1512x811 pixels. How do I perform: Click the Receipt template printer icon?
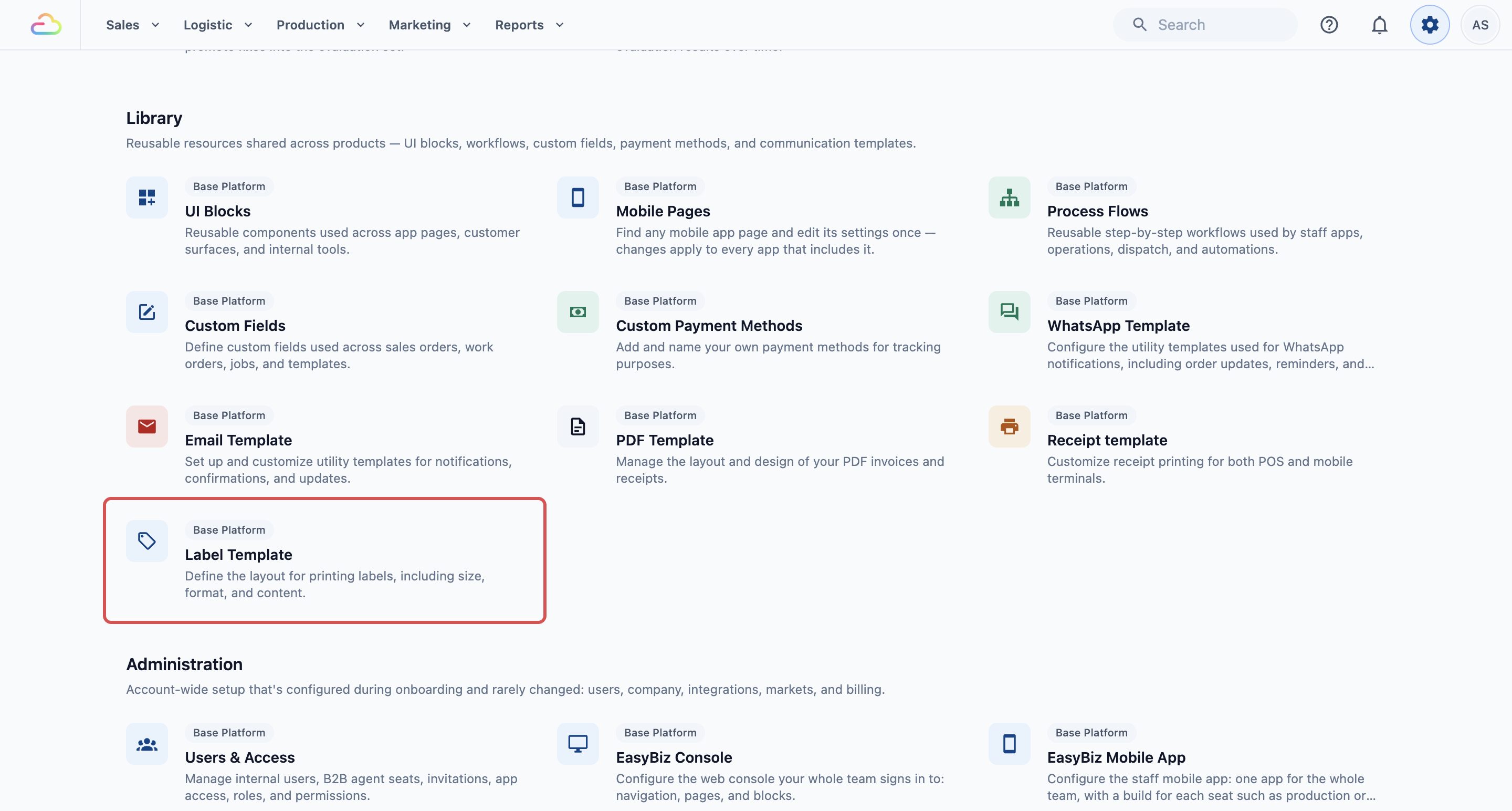1009,427
